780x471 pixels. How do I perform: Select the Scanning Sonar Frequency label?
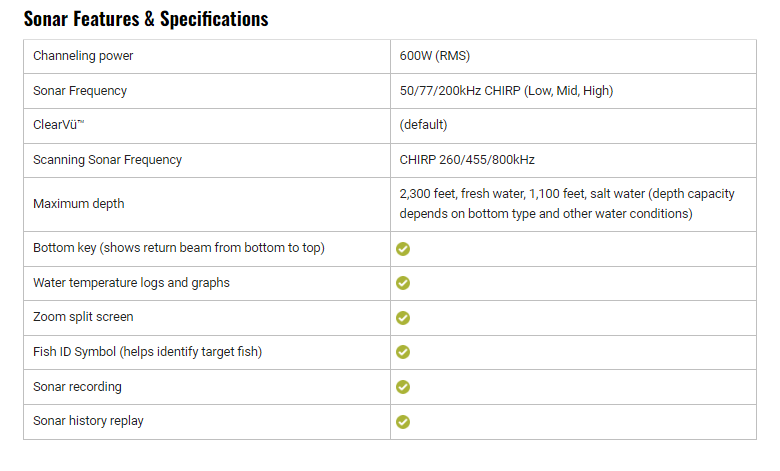coord(107,160)
